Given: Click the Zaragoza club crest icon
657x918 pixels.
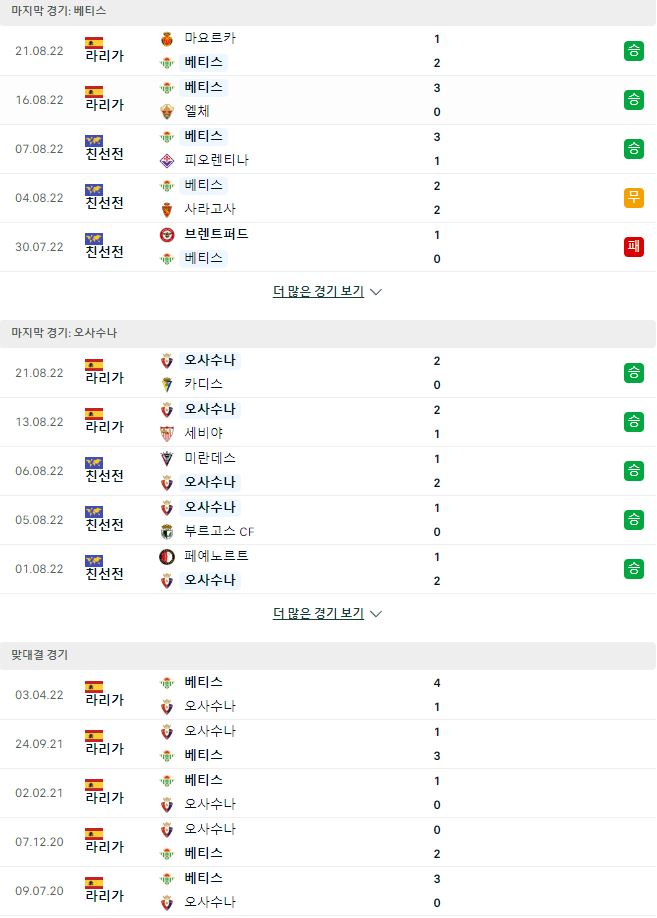Looking at the screenshot, I should click(x=167, y=210).
